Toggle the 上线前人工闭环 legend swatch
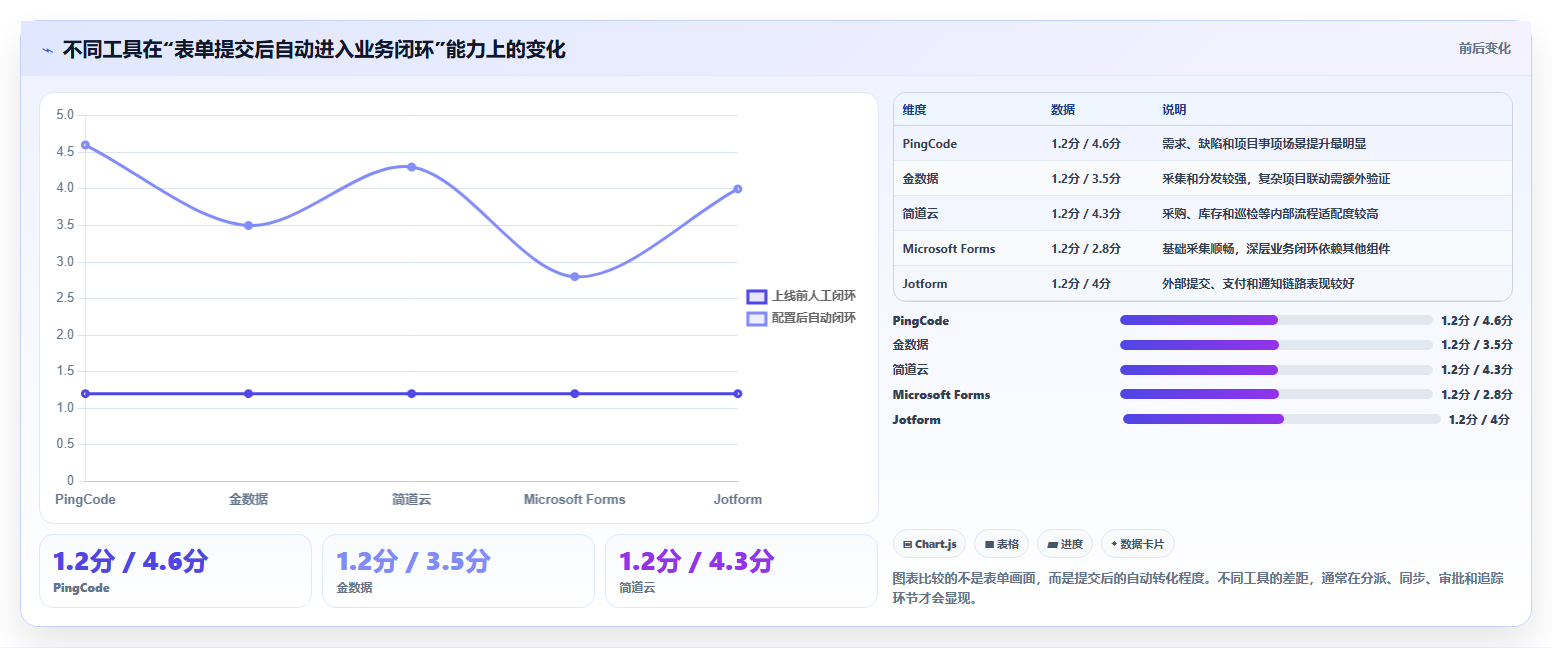 point(757,296)
